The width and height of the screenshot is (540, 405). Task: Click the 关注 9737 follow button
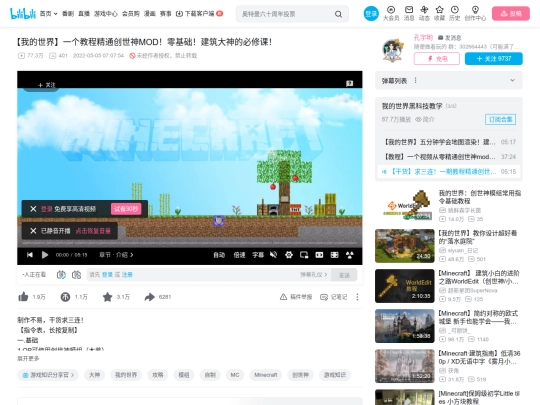494,59
